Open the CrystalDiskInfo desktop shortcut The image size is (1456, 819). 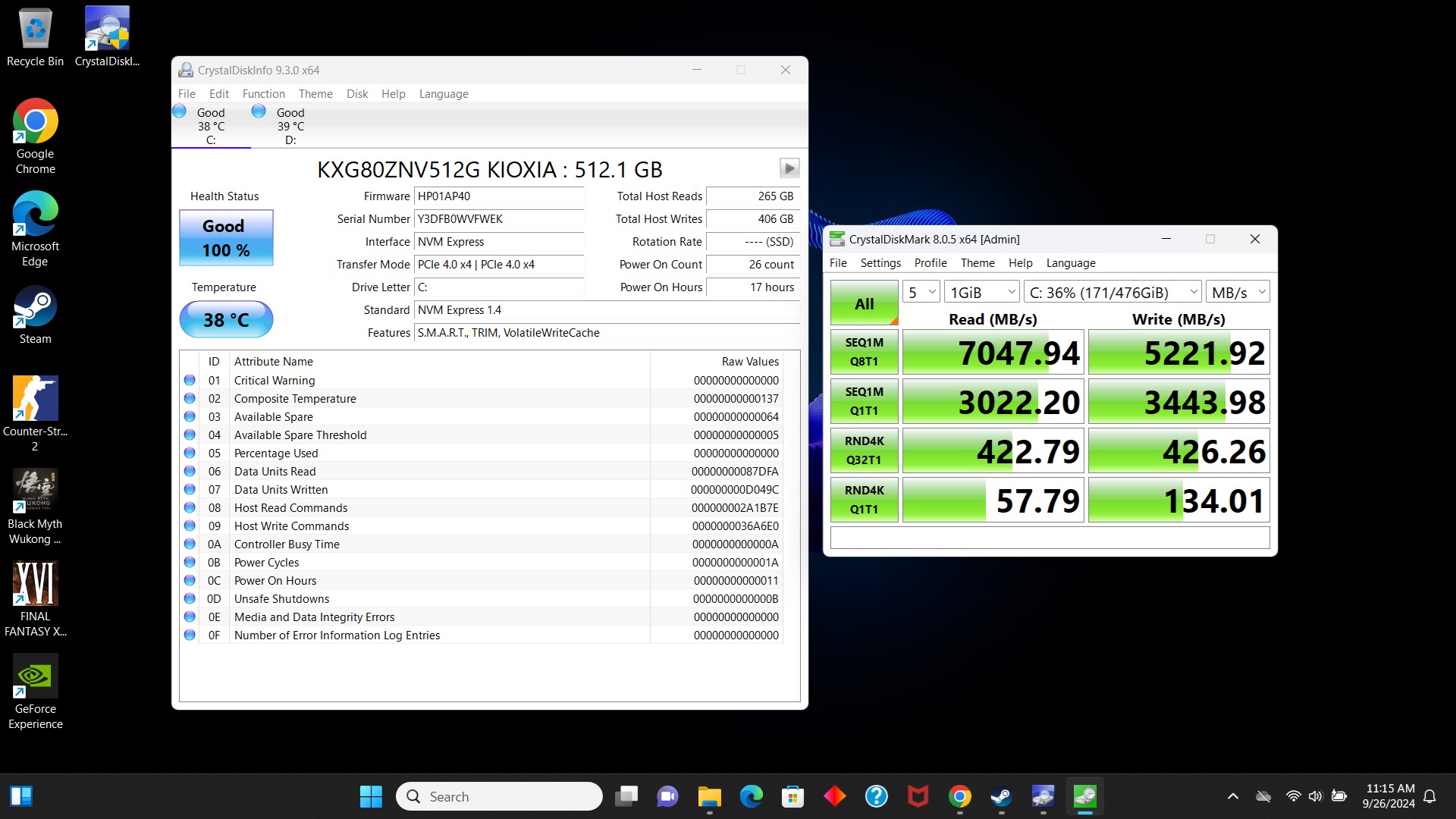point(107,36)
